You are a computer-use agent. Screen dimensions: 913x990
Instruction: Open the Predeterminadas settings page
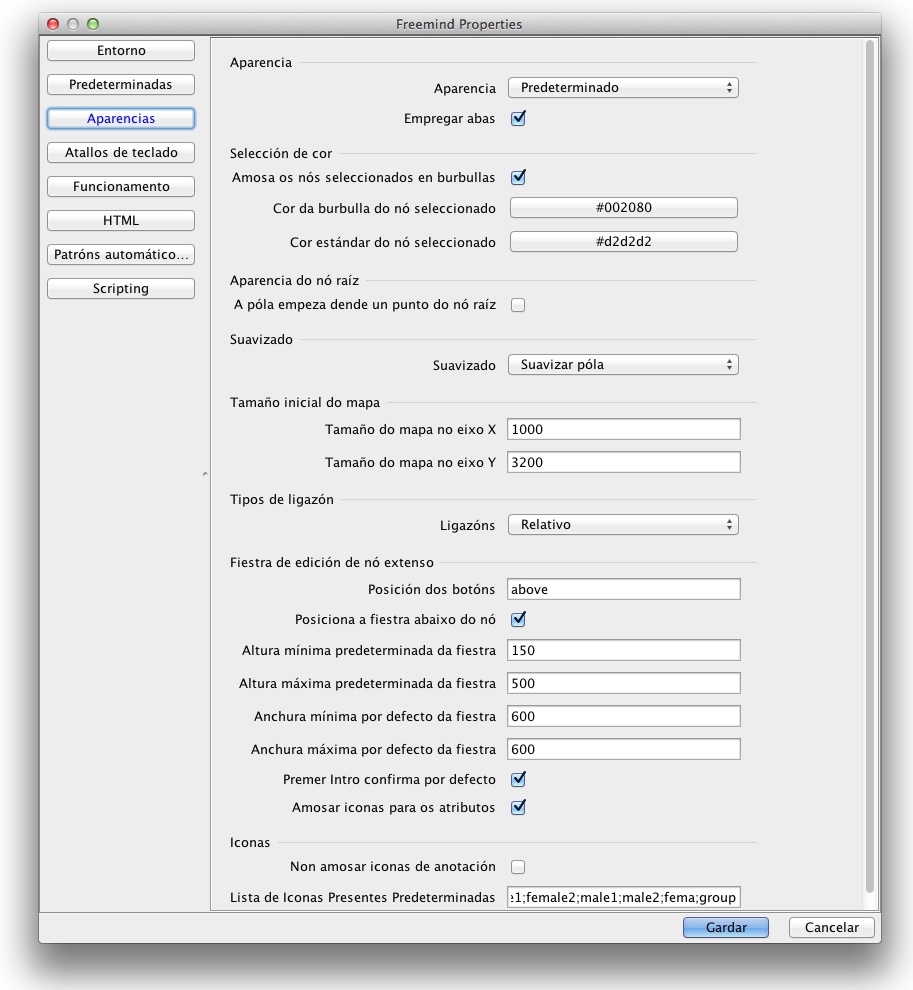click(x=120, y=84)
